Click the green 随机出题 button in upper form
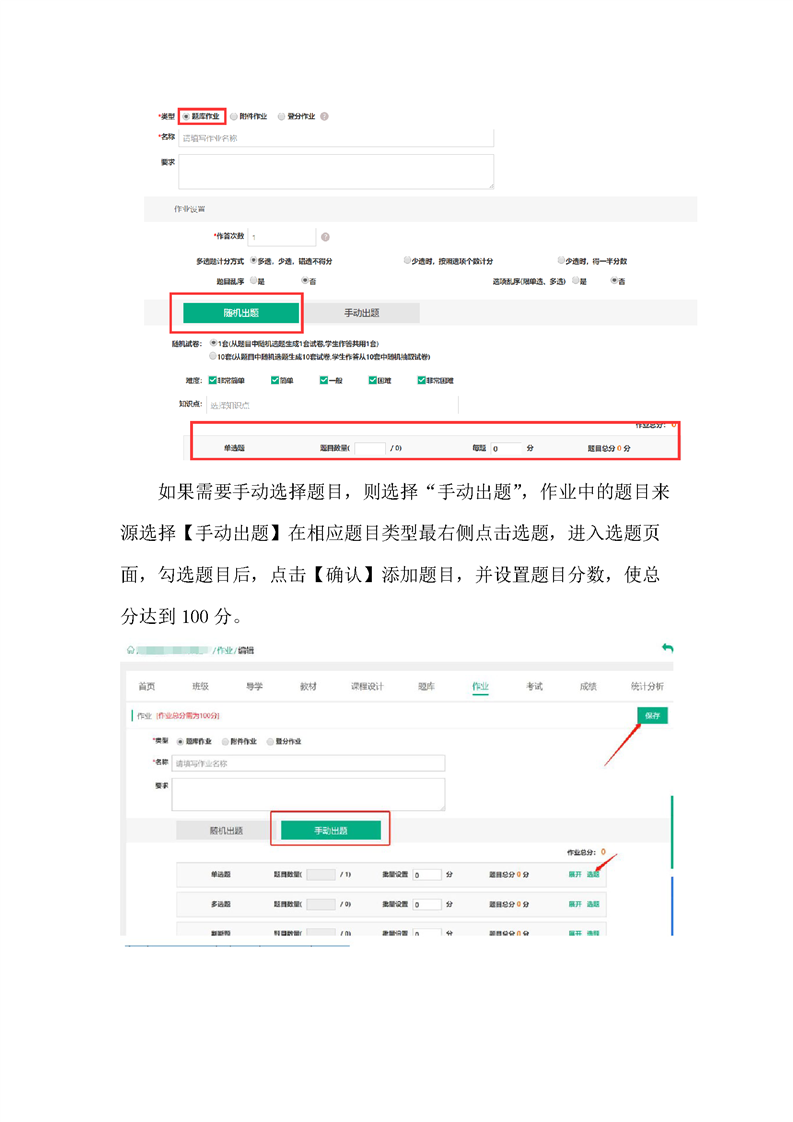The height and width of the screenshot is (1122, 793). tap(240, 313)
